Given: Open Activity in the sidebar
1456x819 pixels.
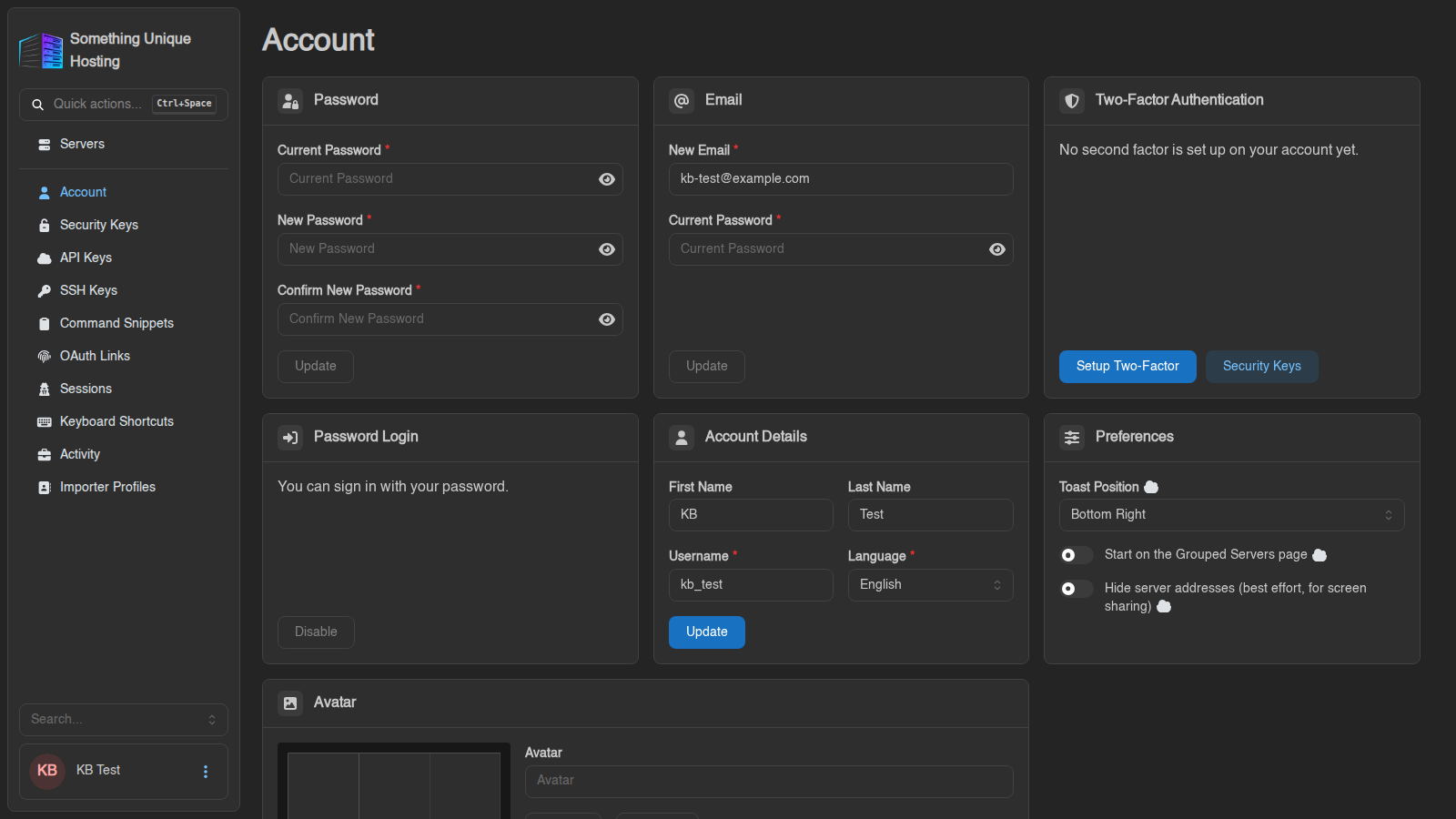Looking at the screenshot, I should point(124,455).
